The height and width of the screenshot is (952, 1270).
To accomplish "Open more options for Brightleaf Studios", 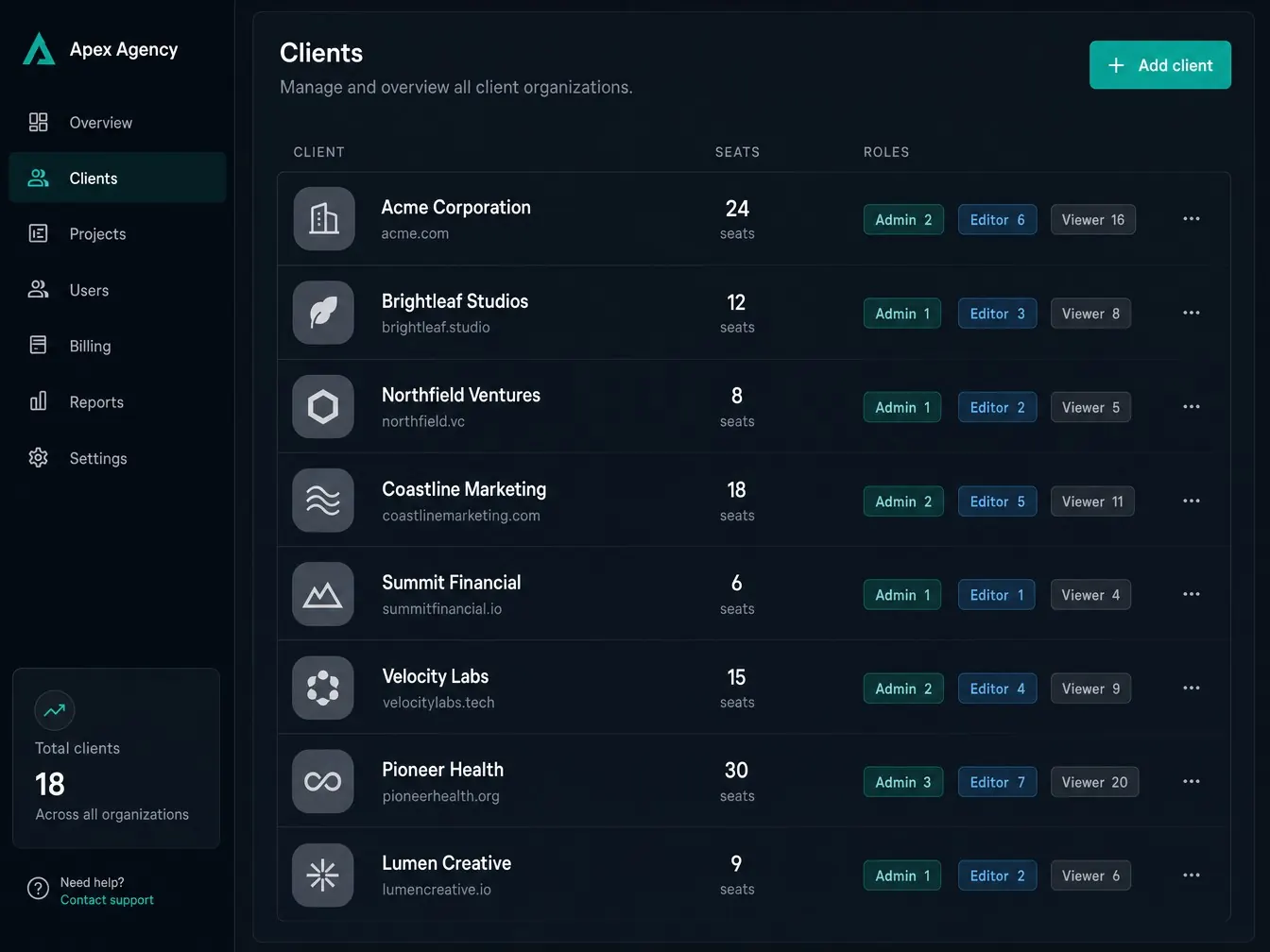I will coord(1192,313).
